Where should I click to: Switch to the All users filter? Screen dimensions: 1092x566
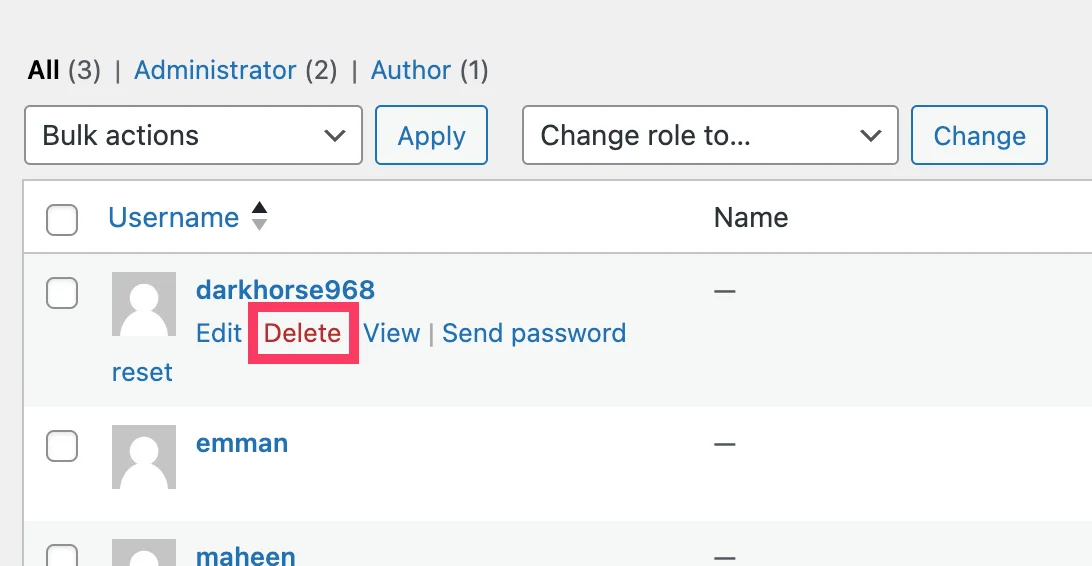44,71
